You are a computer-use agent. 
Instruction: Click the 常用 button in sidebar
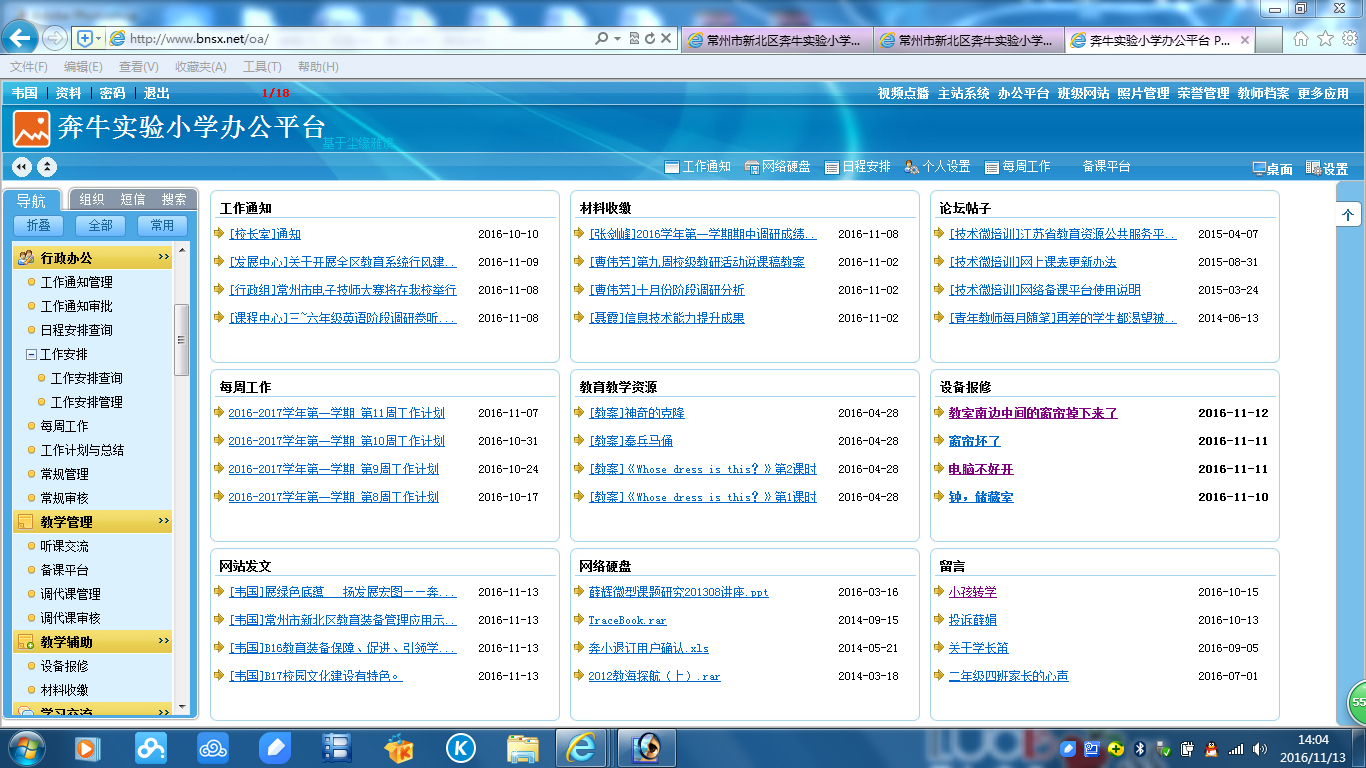coord(162,225)
